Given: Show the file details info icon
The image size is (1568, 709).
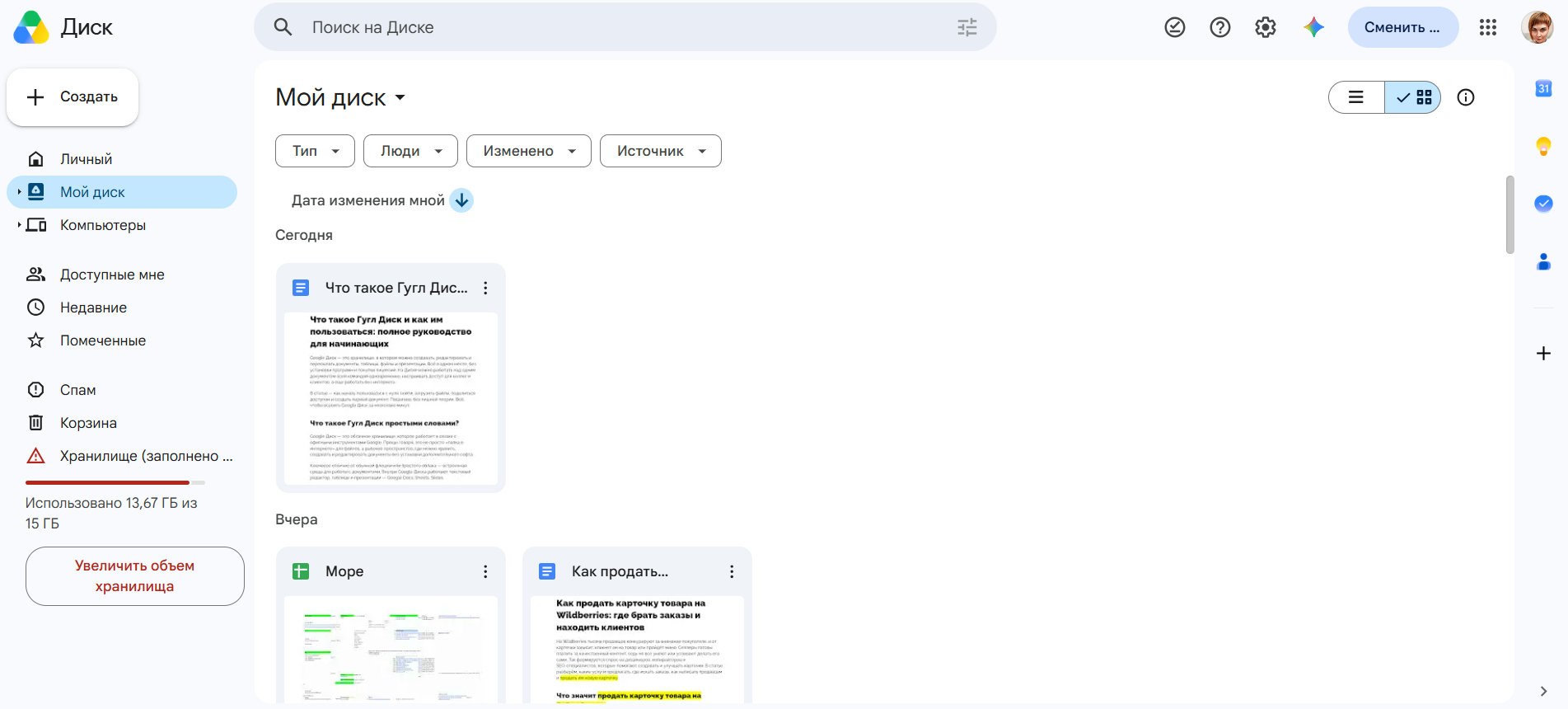Looking at the screenshot, I should tap(1466, 97).
